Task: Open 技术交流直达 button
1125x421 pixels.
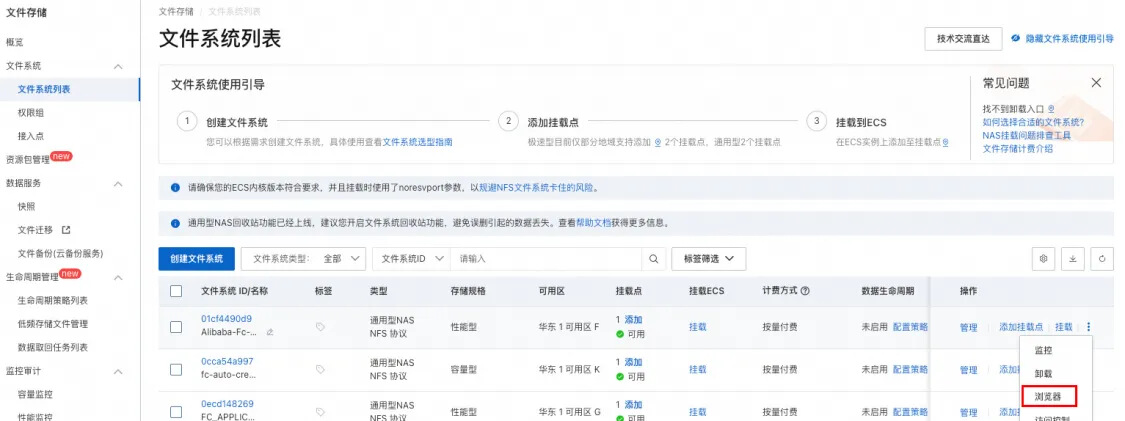Action: (x=963, y=39)
